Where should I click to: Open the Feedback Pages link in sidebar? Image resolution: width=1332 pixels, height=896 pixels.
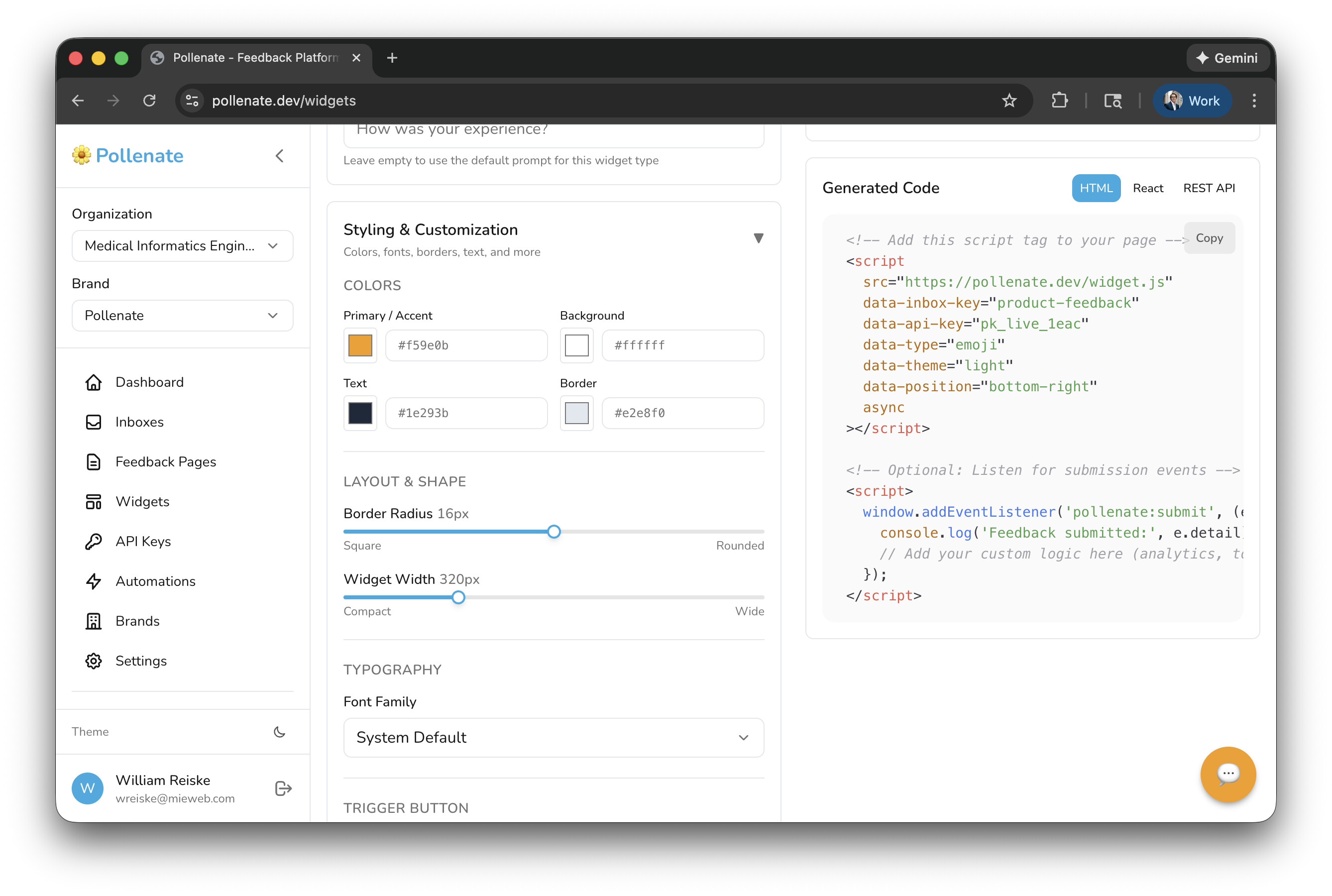click(165, 462)
